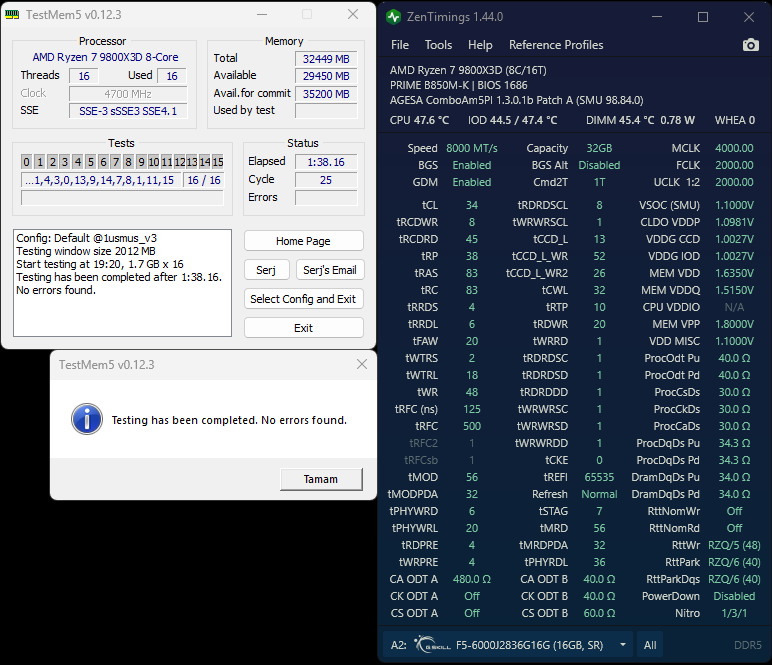Click the VSOC (SMU) 1.1000V value
This screenshot has height=665, width=772.
point(734,205)
